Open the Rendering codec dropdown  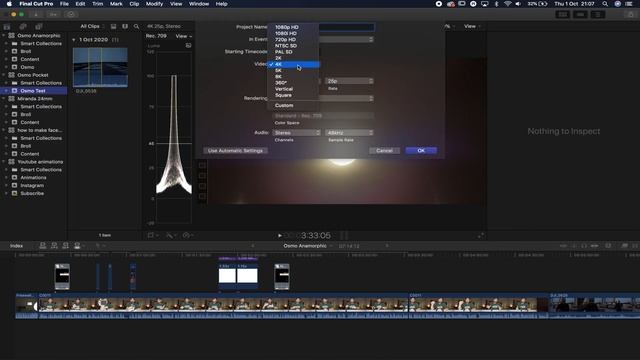tap(346, 98)
